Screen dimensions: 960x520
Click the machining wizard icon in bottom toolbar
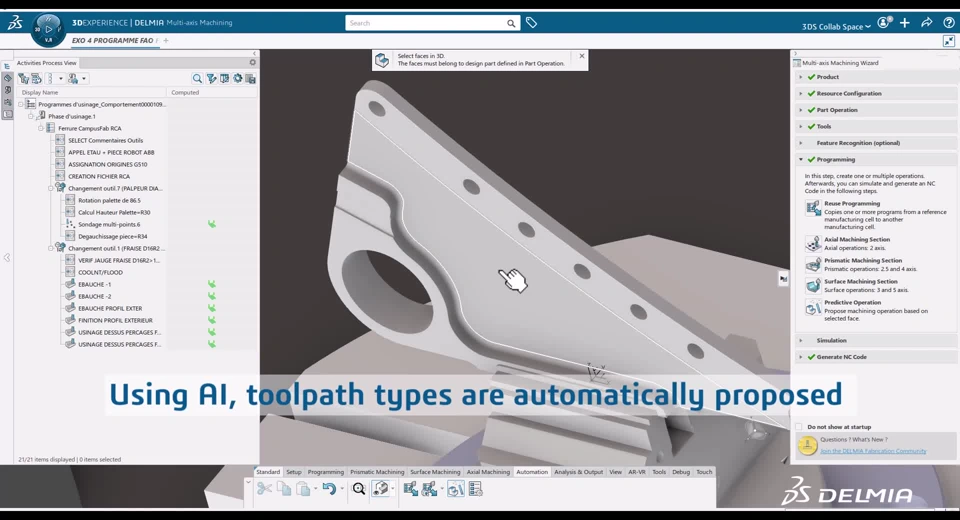(381, 488)
